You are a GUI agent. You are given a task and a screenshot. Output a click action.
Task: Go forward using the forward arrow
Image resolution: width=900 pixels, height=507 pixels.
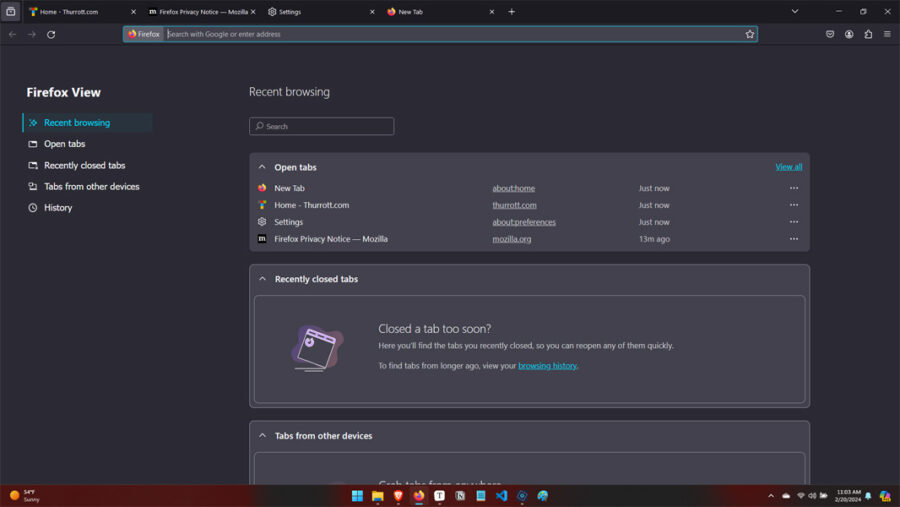click(32, 34)
